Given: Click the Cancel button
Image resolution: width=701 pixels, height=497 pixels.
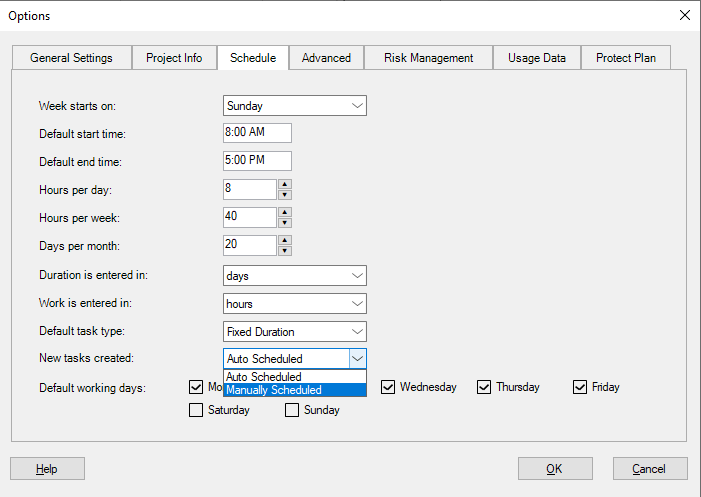Looking at the screenshot, I should [648, 469].
